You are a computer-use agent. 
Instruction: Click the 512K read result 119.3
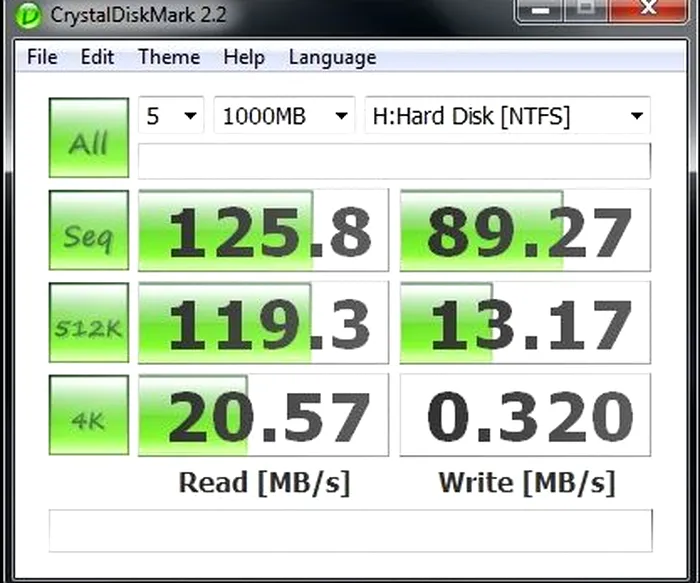[263, 322]
